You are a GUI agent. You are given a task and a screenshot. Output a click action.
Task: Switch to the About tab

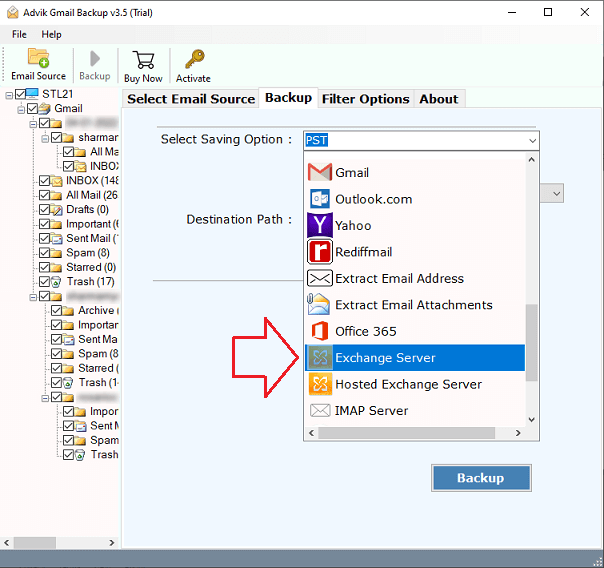pos(439,99)
